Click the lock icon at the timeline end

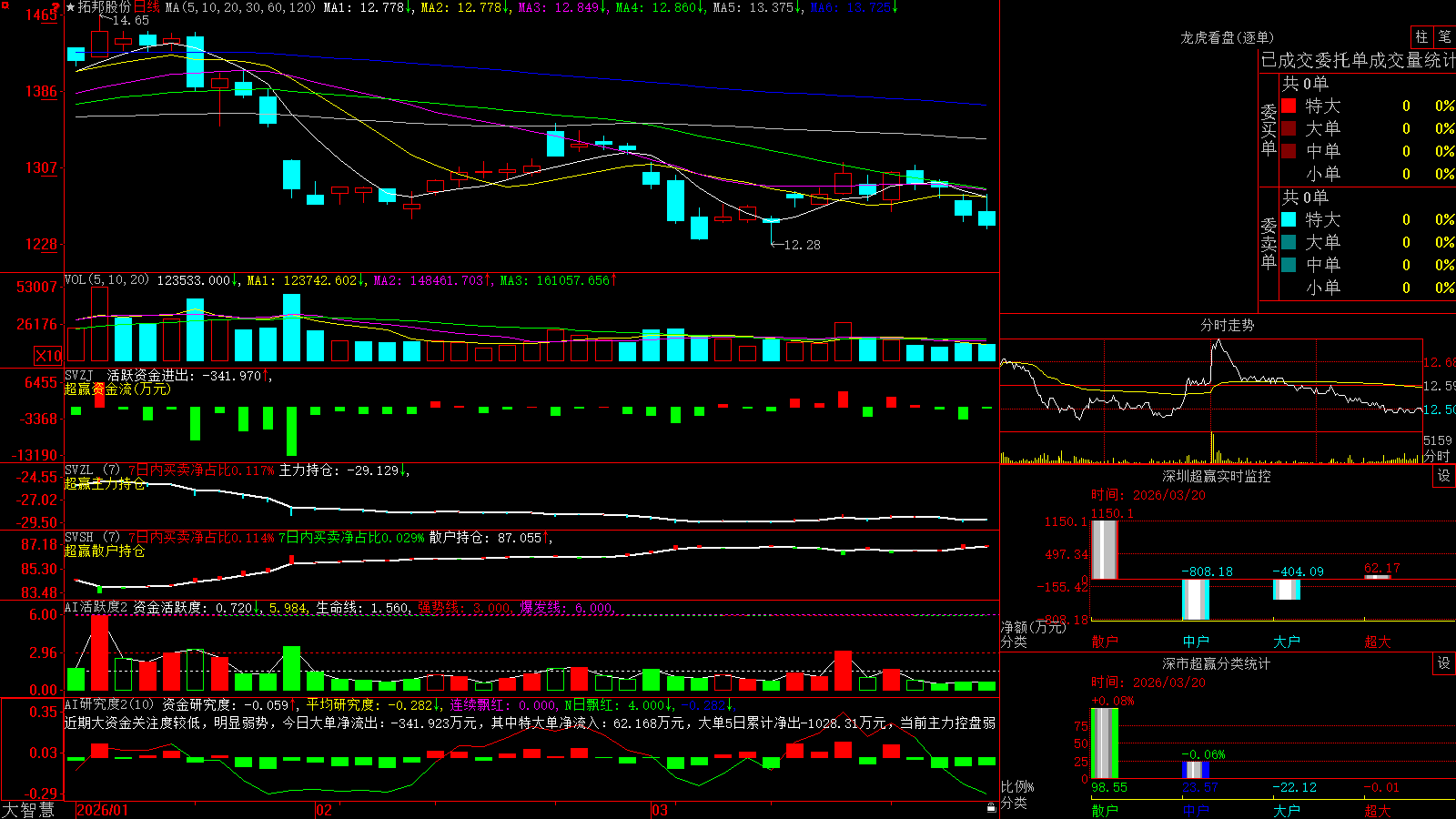click(991, 808)
